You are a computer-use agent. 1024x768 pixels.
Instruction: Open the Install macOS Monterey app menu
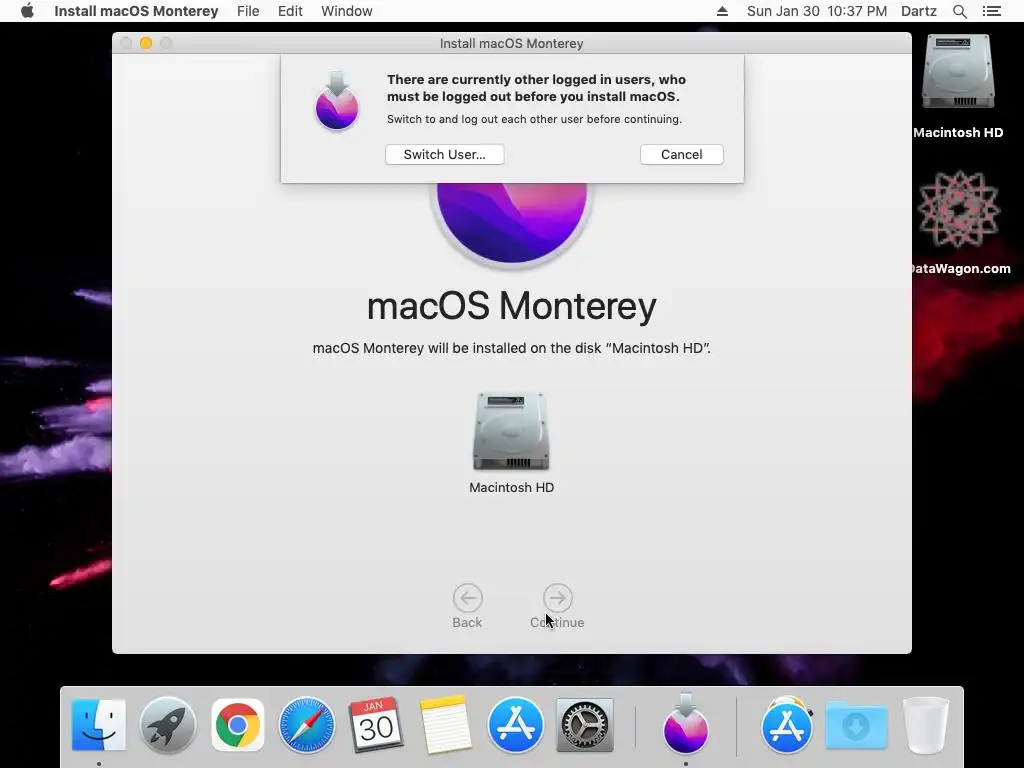tap(136, 11)
